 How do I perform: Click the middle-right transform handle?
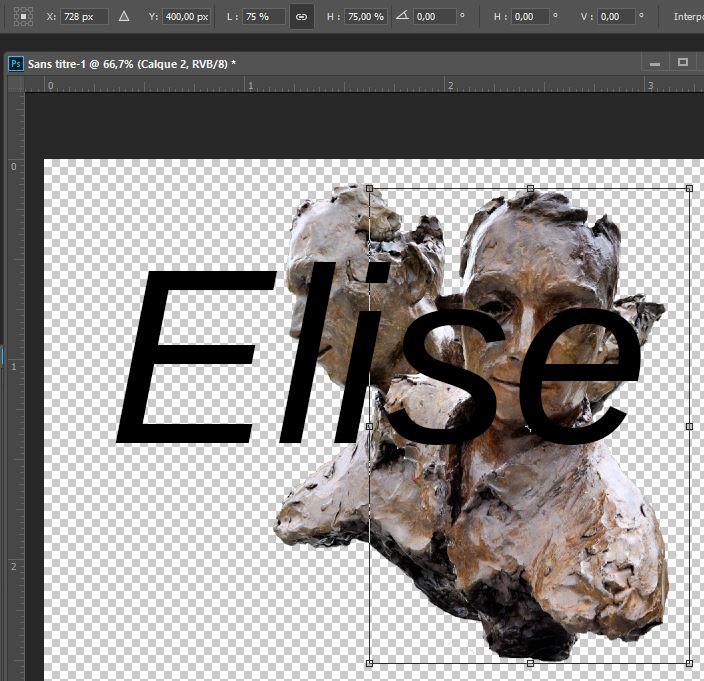[x=689, y=426]
